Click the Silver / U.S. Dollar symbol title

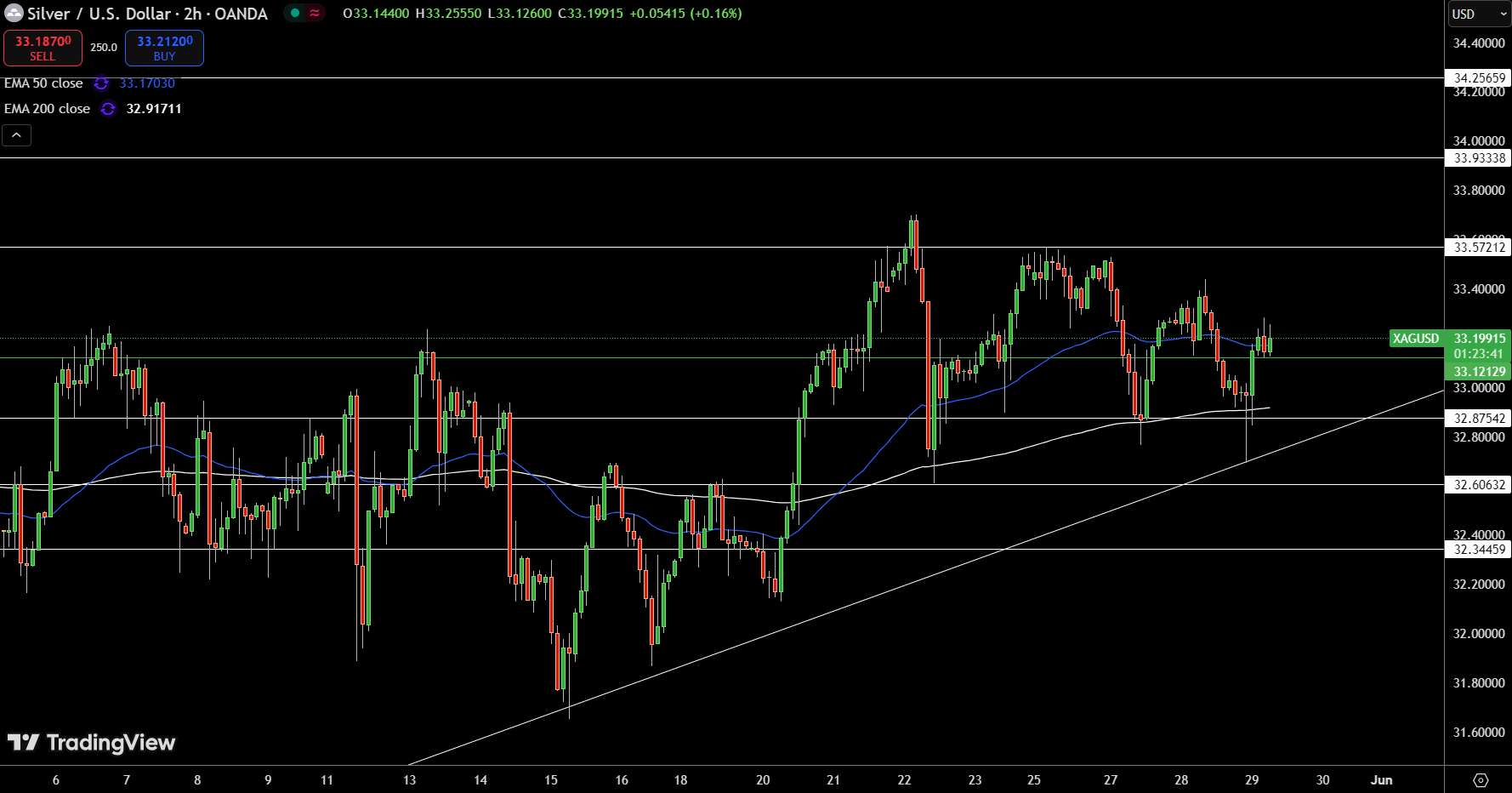pyautogui.click(x=147, y=14)
